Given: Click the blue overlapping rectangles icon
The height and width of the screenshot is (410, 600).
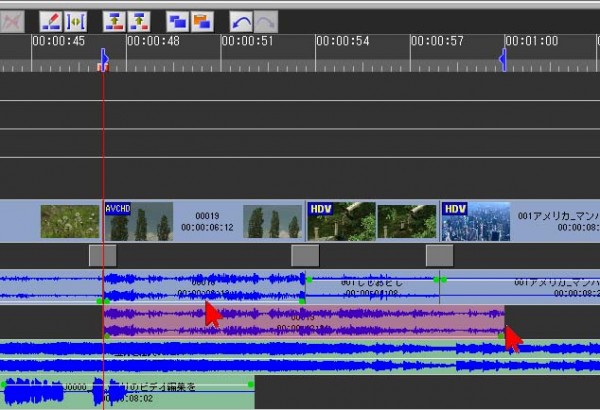Looking at the screenshot, I should pos(177,20).
